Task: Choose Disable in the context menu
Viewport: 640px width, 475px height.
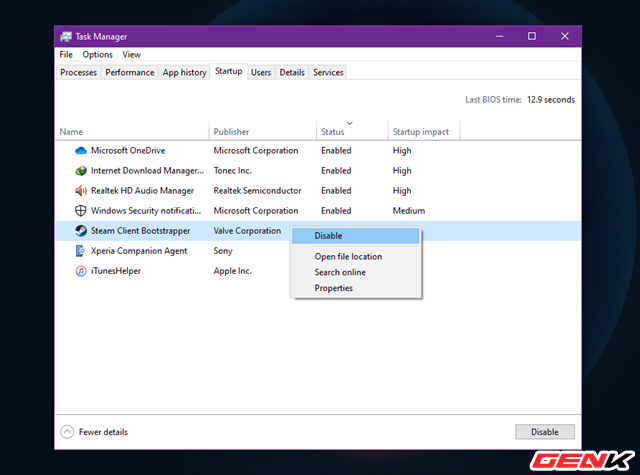Action: [x=328, y=236]
